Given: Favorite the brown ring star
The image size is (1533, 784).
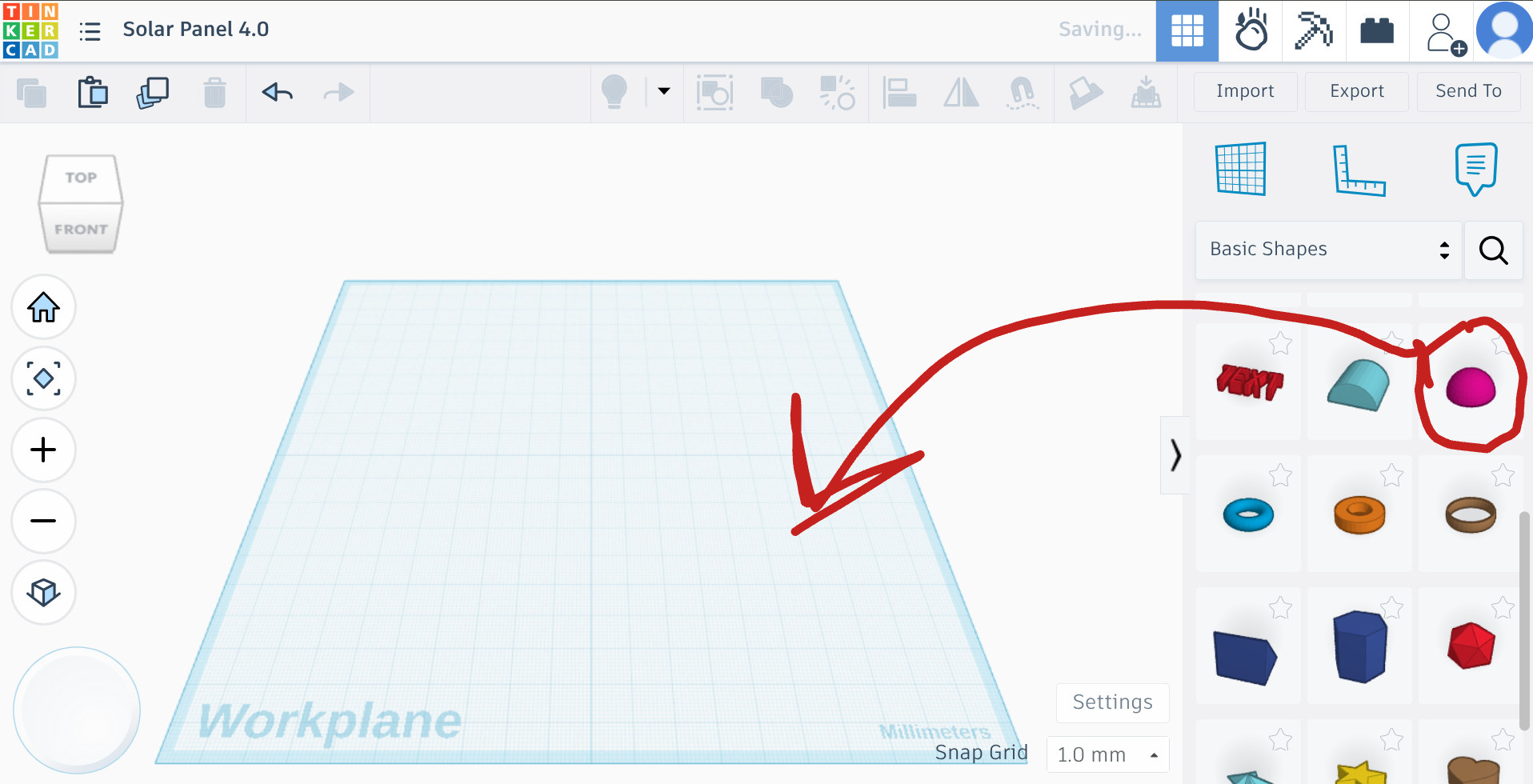Looking at the screenshot, I should click(1503, 475).
